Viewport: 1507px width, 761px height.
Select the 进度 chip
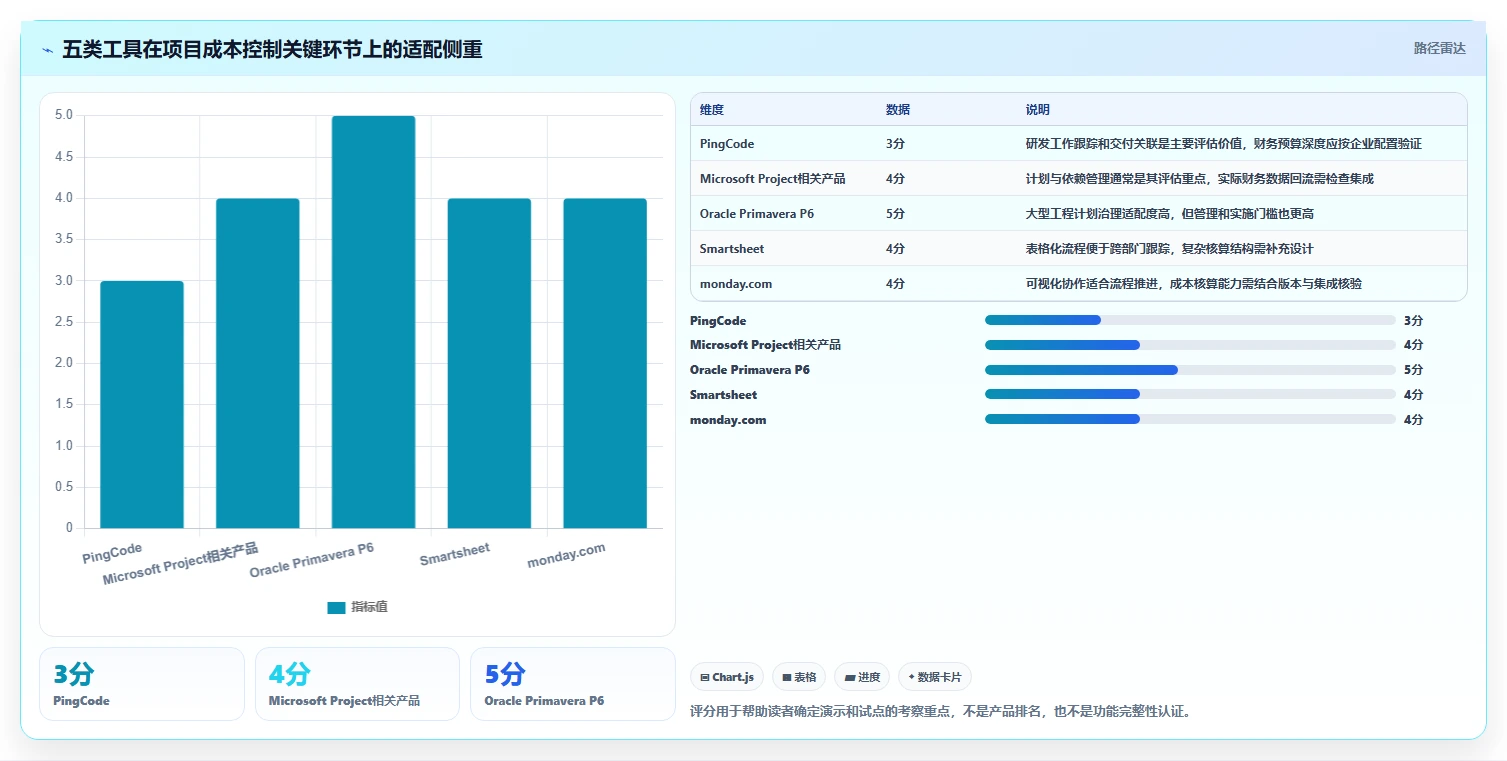(x=862, y=677)
